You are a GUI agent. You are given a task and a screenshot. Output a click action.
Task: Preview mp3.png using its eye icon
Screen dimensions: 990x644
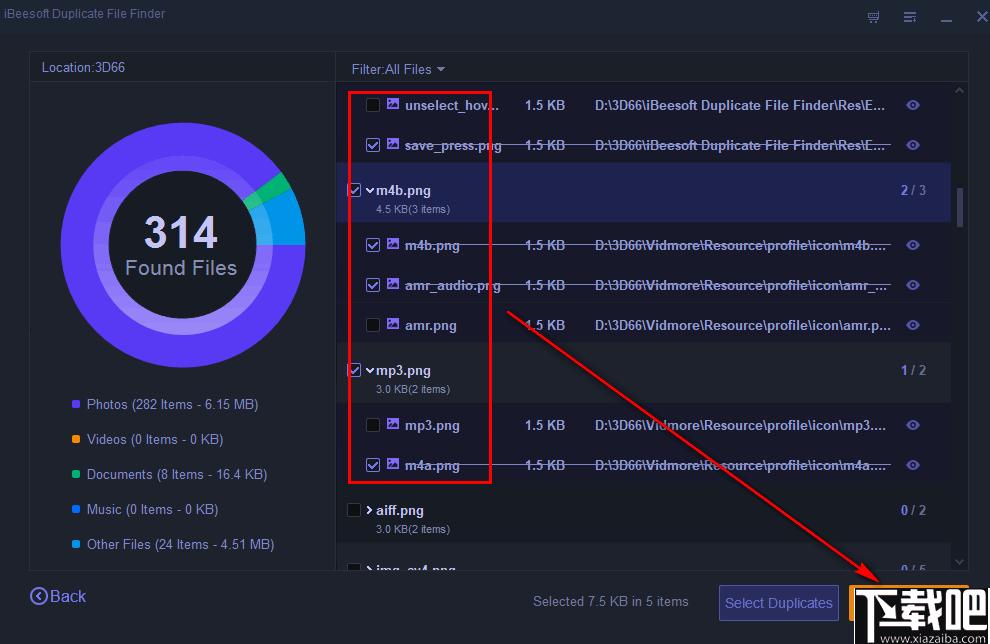pyautogui.click(x=912, y=425)
